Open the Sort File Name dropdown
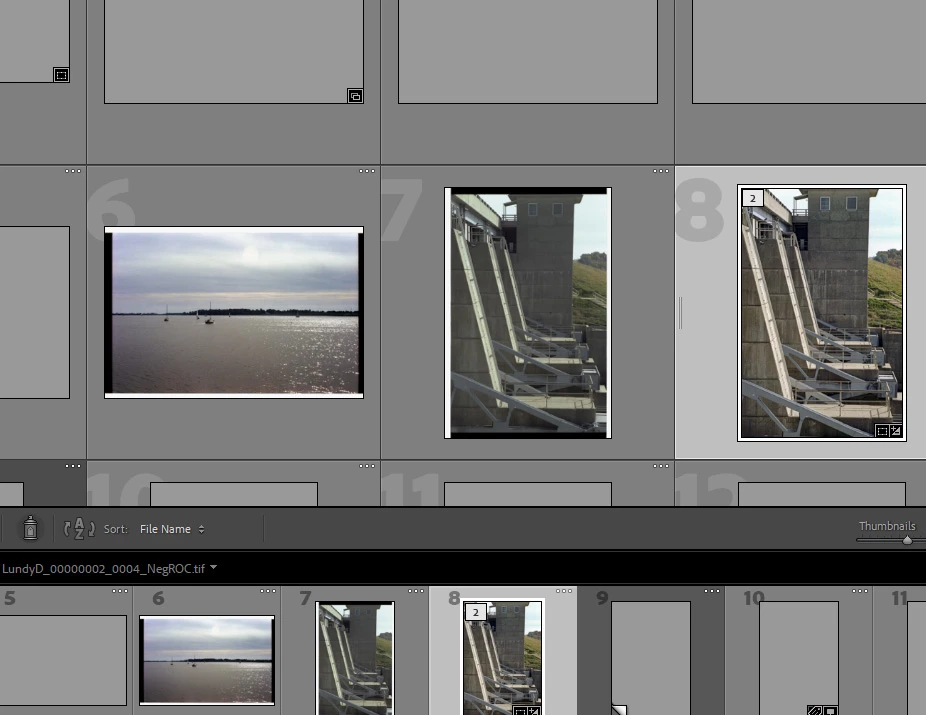Viewport: 926px width, 715px height. [172, 529]
